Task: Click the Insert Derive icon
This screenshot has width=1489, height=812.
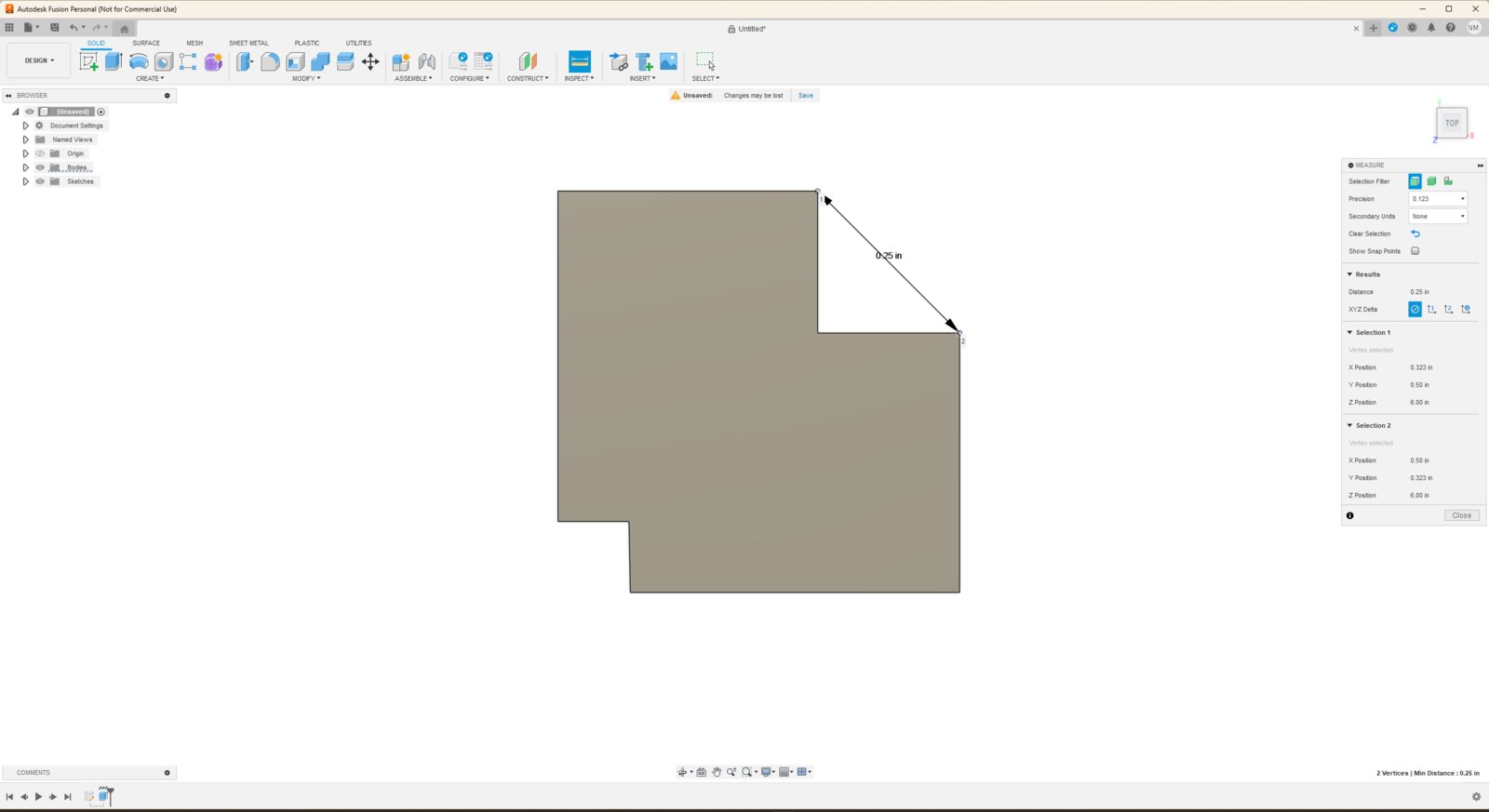Action: click(619, 61)
